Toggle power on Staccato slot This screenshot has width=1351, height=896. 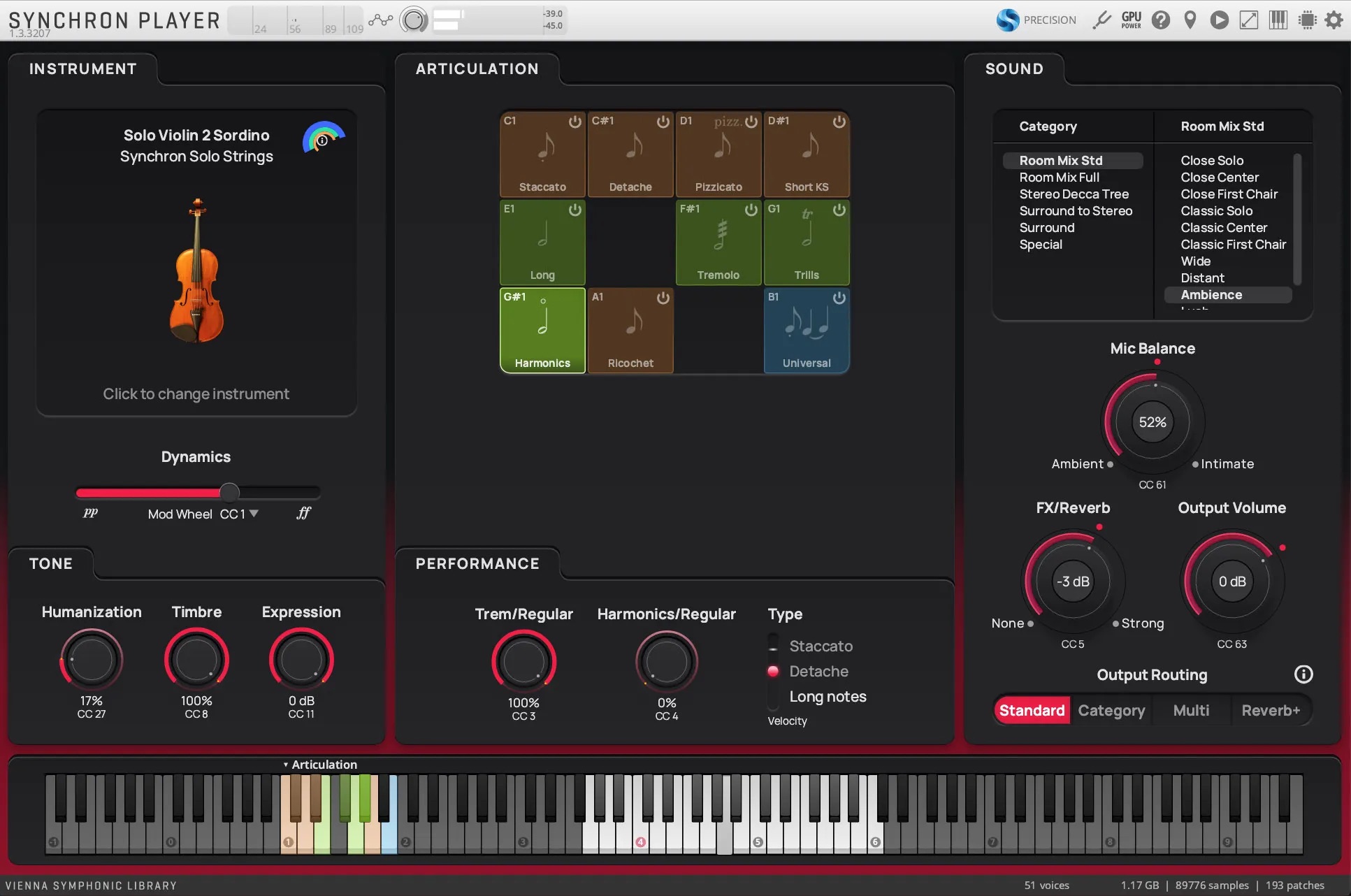point(575,122)
